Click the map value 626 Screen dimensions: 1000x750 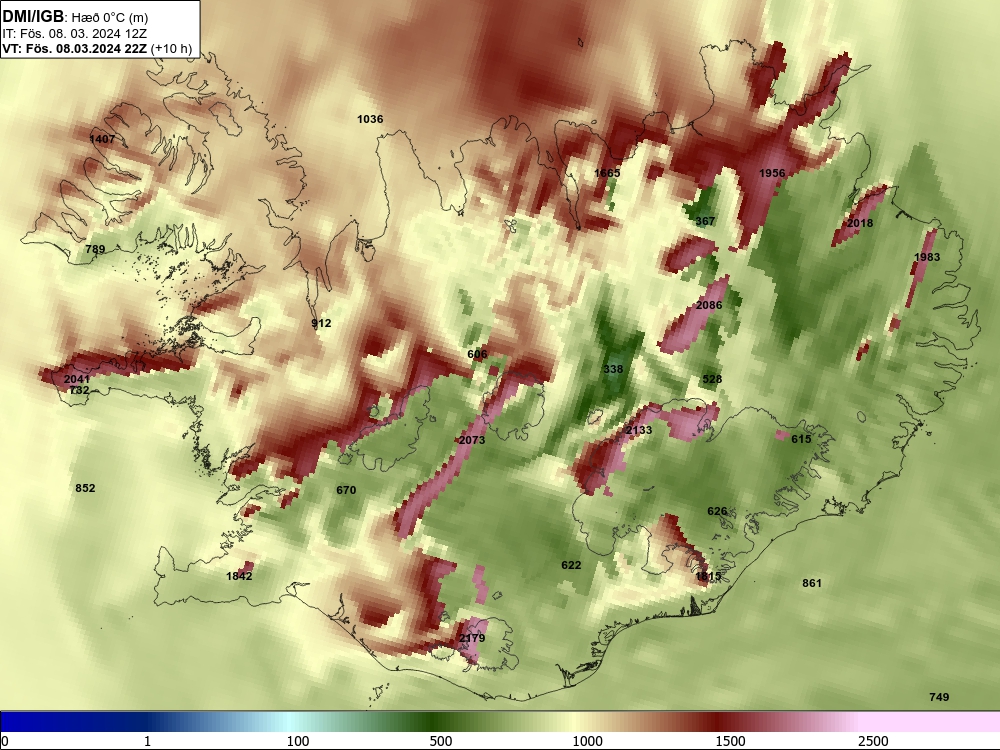coord(717,511)
